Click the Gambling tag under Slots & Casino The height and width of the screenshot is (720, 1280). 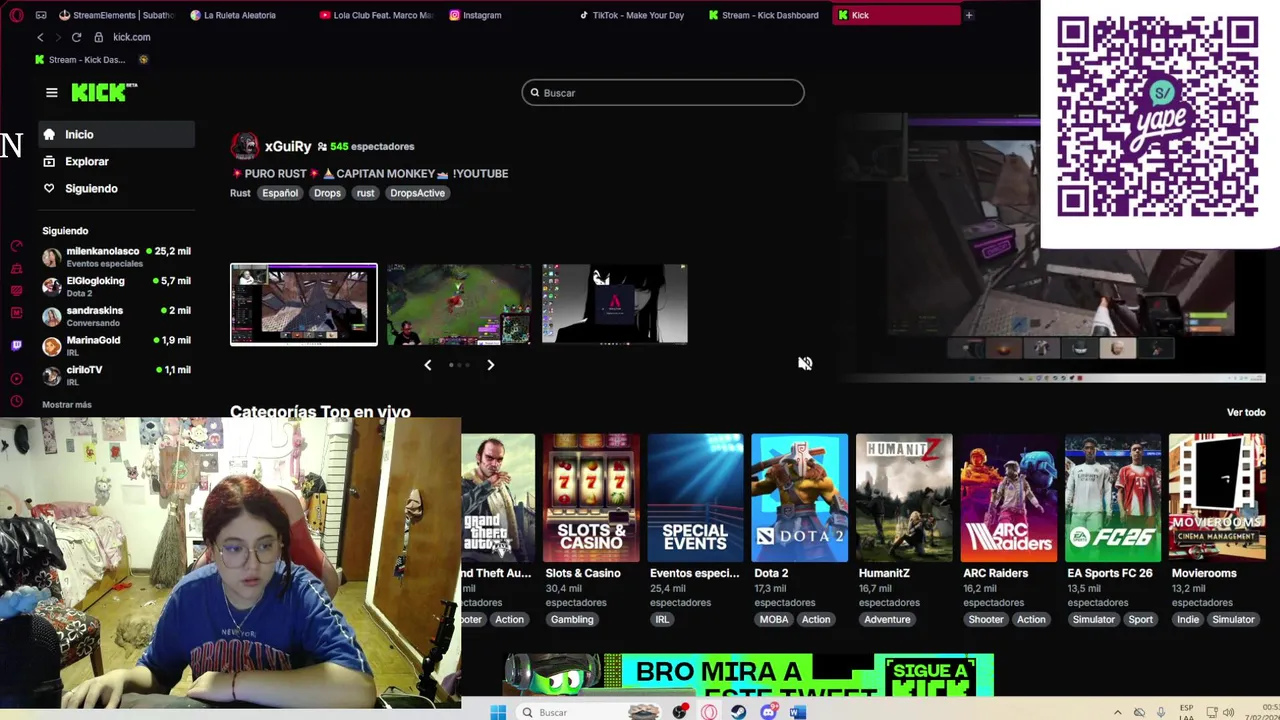point(572,619)
